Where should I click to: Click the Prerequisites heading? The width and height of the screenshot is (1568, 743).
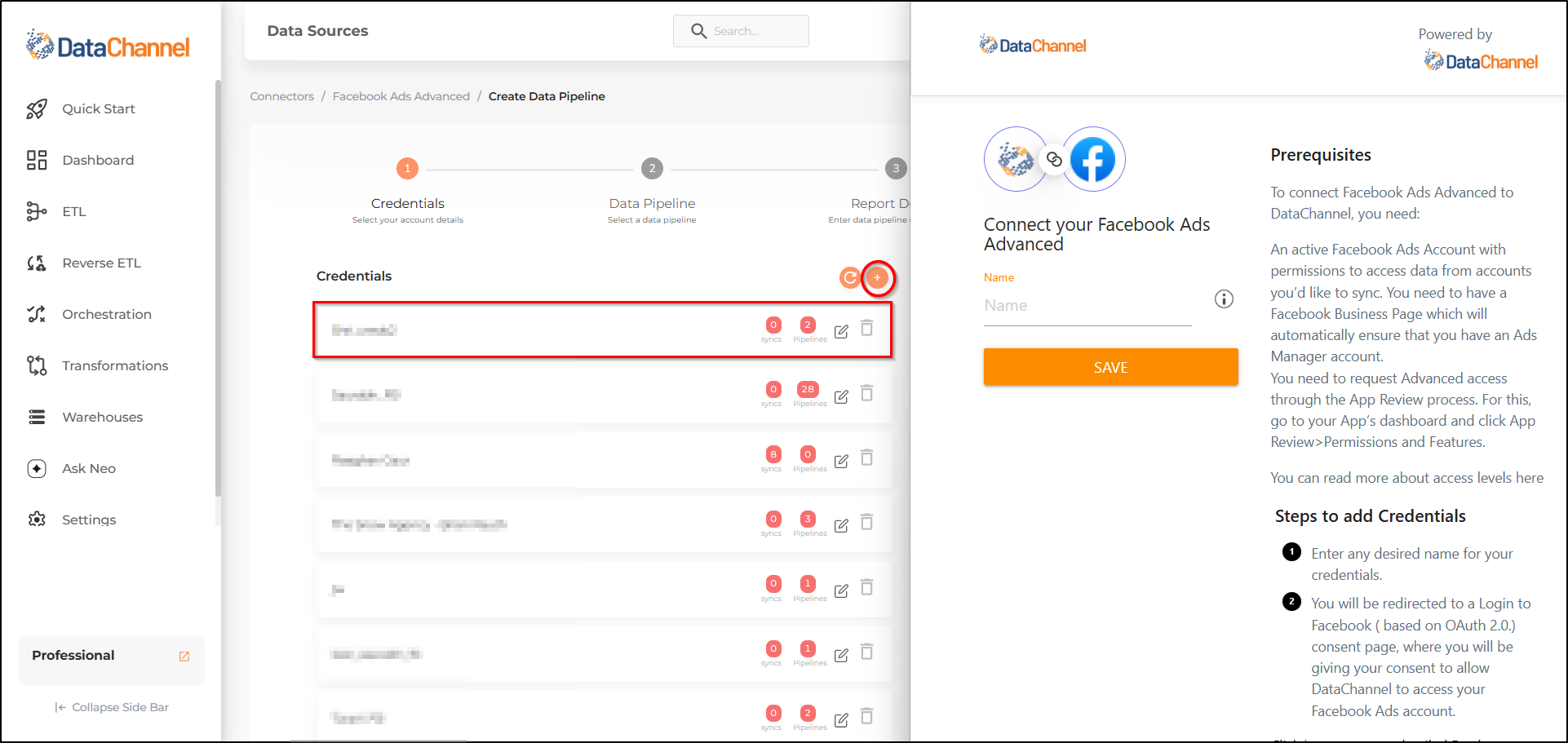click(x=1320, y=155)
